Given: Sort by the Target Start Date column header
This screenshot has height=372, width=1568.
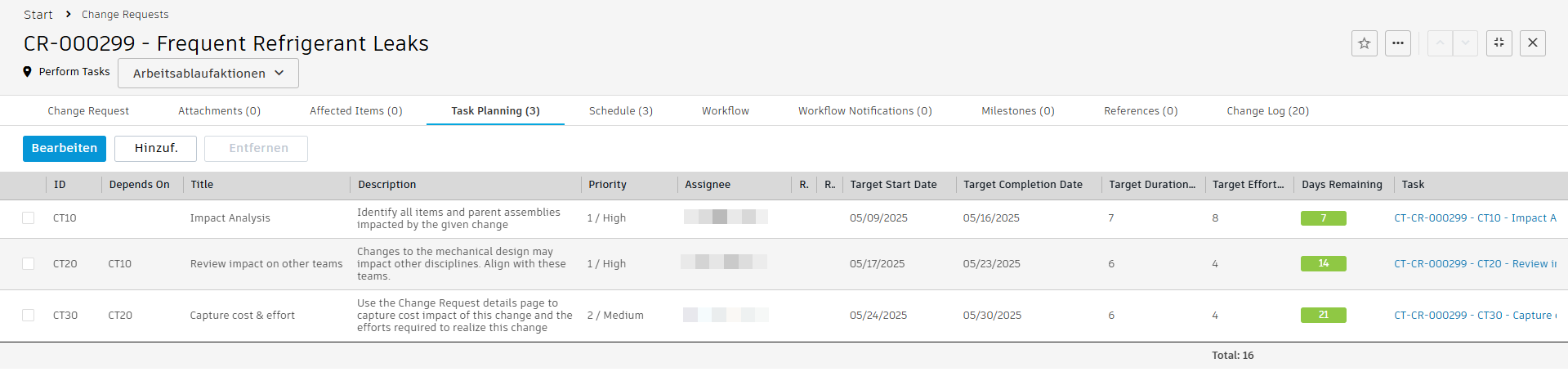Looking at the screenshot, I should pos(893,185).
